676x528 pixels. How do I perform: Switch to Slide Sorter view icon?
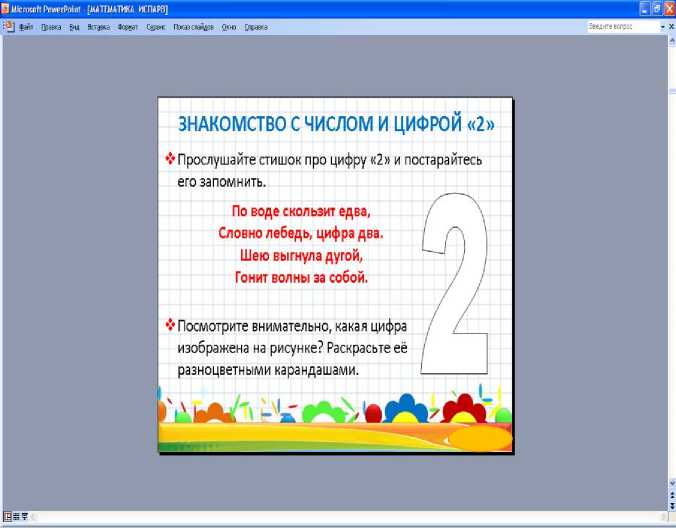14,516
